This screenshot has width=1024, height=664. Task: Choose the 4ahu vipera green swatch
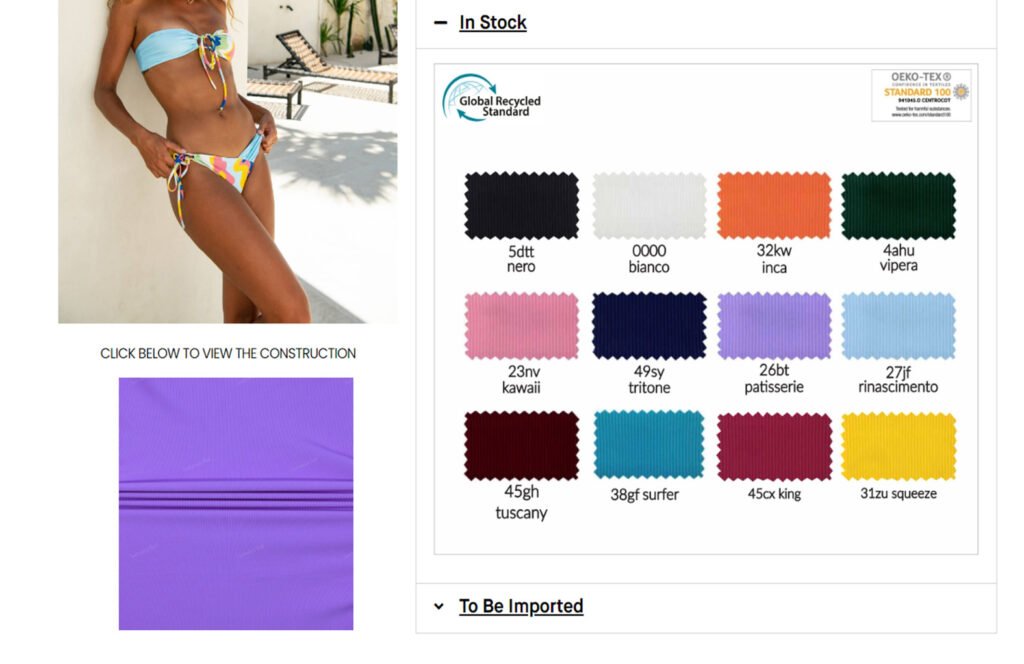899,206
